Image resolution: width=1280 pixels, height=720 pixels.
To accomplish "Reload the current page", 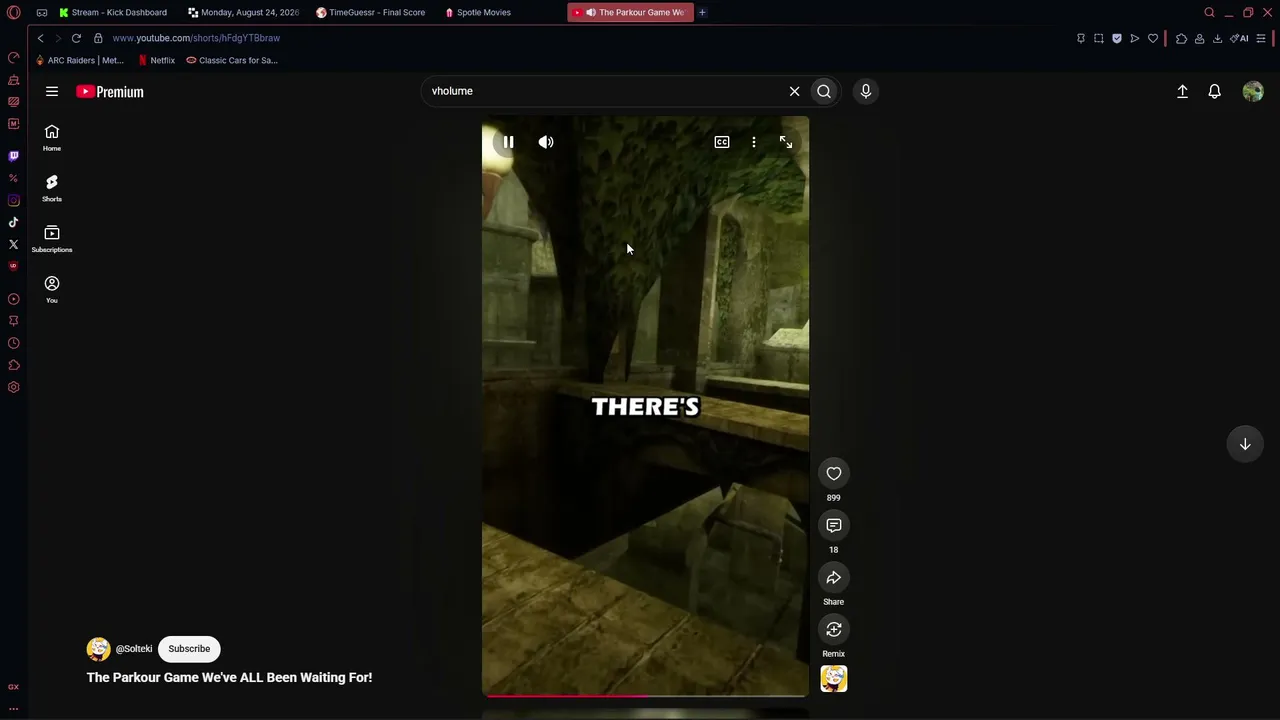I will coord(76,38).
